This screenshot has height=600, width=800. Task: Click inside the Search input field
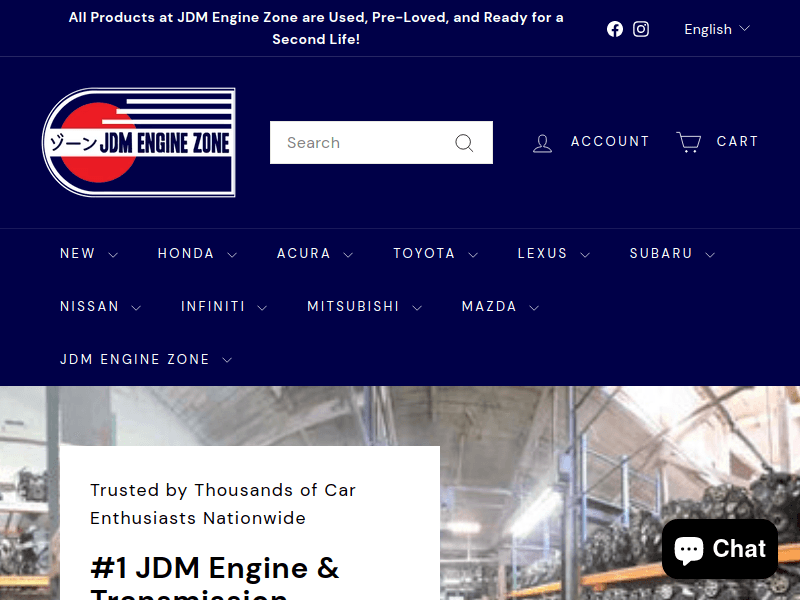point(360,142)
